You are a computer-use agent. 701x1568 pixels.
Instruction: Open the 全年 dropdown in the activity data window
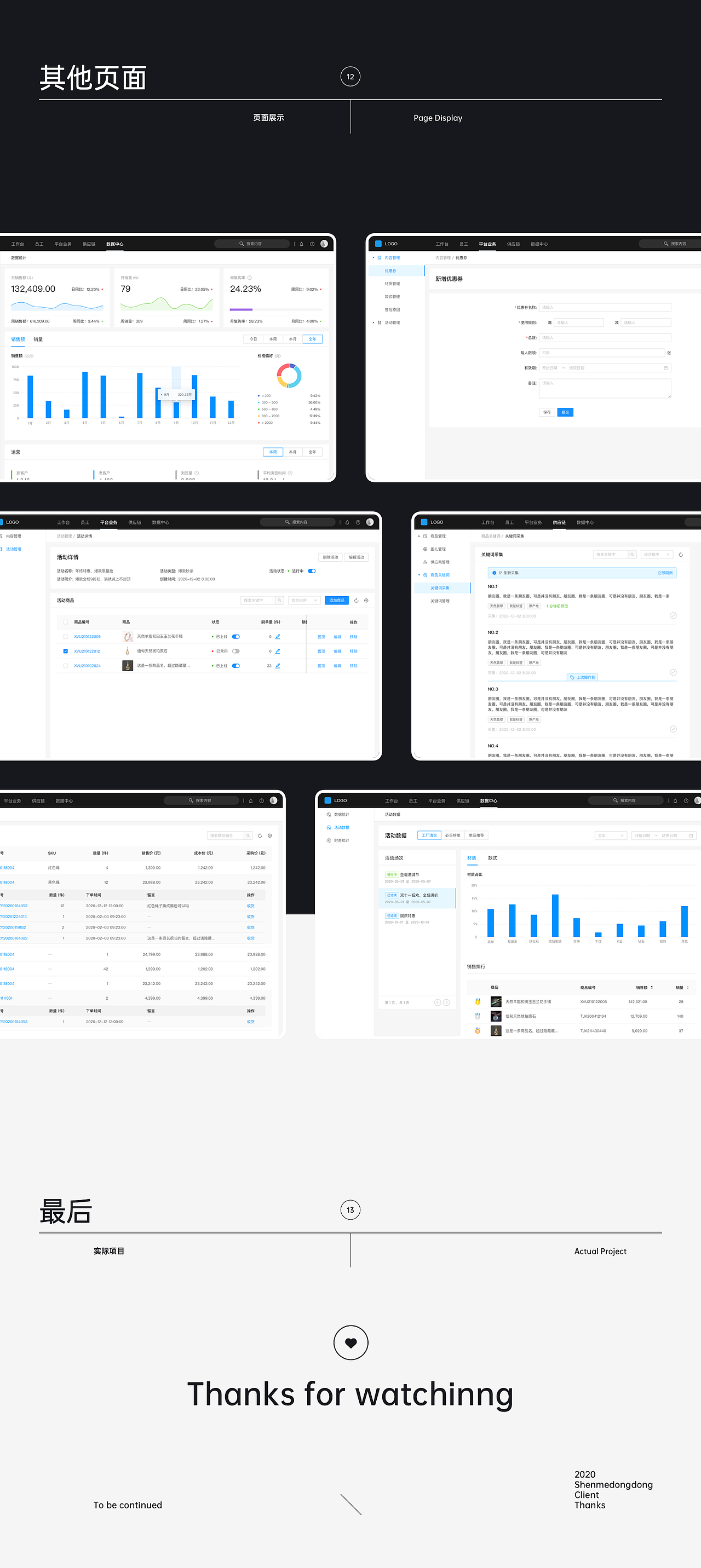click(611, 836)
